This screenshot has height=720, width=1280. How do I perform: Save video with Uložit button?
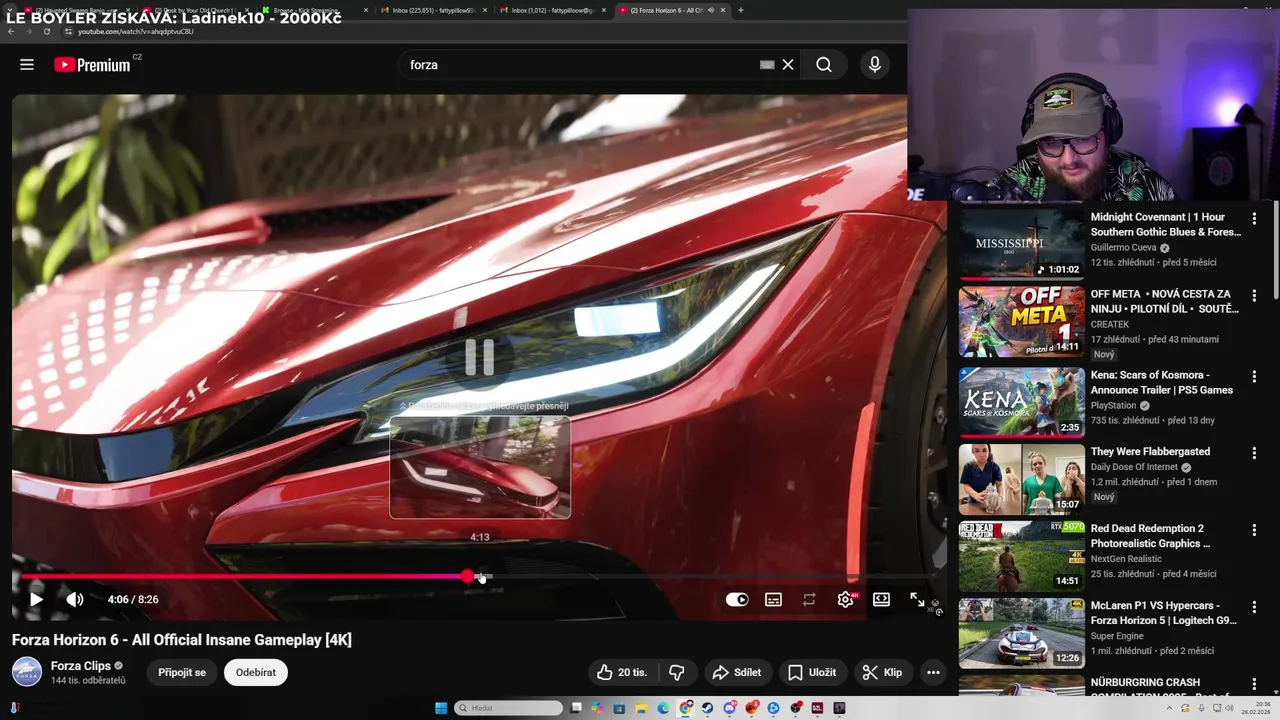[x=812, y=672]
